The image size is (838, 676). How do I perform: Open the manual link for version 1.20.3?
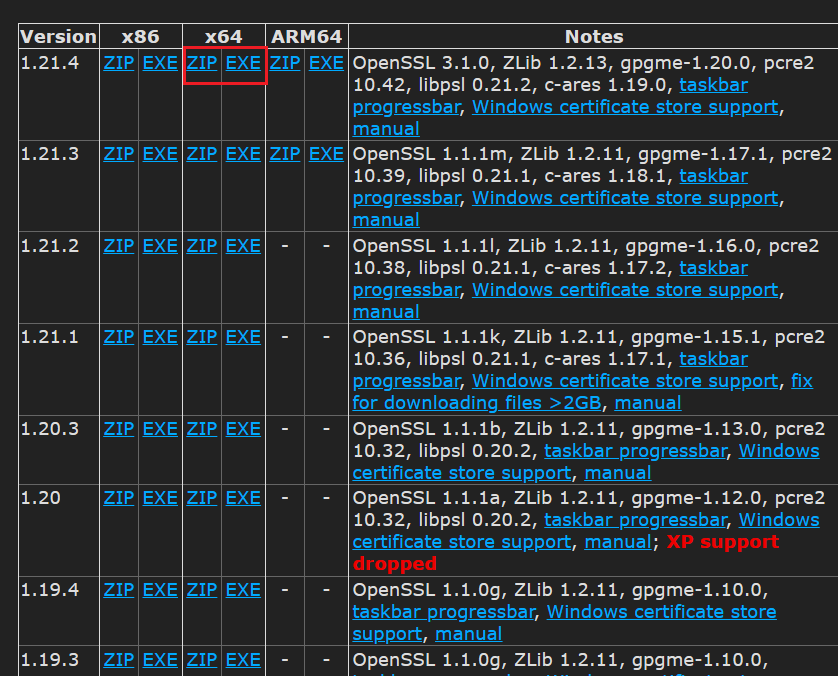pyautogui.click(x=618, y=472)
